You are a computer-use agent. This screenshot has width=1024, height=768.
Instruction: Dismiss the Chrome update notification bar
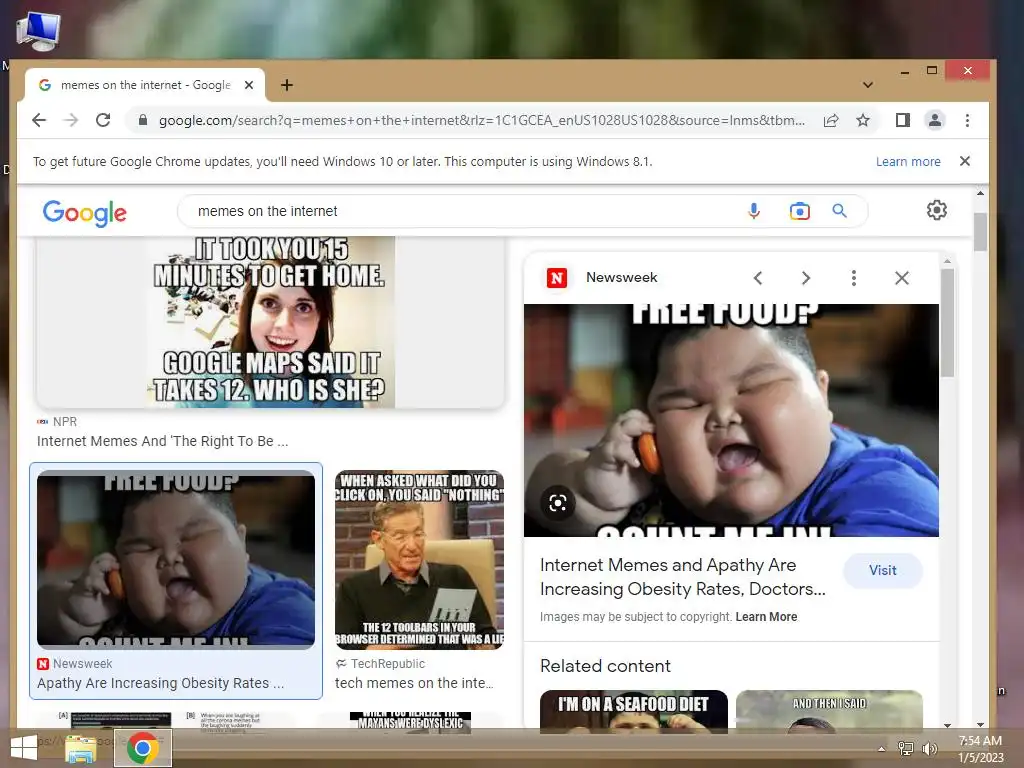tap(965, 161)
